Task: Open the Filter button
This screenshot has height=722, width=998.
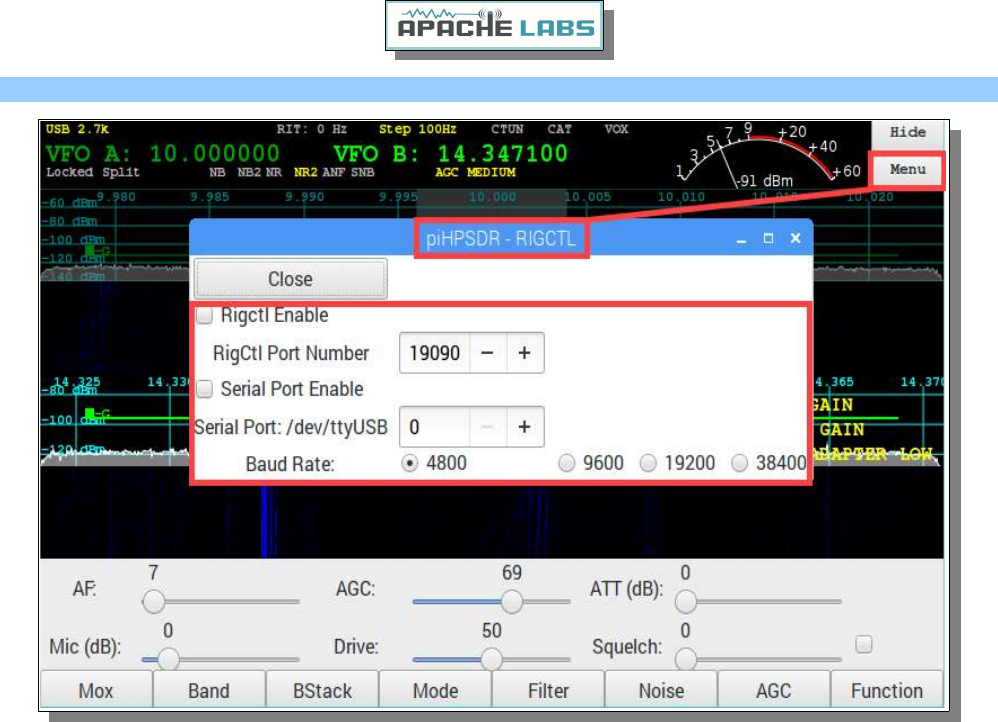Action: (548, 690)
